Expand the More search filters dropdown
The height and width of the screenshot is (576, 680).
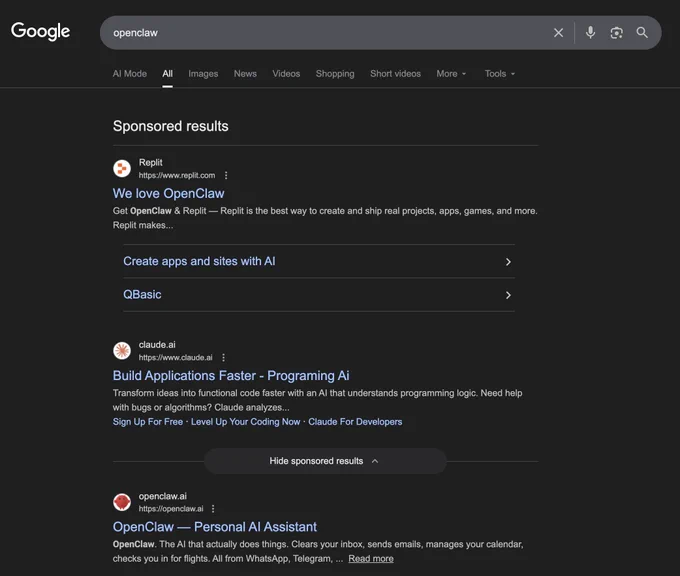point(451,74)
